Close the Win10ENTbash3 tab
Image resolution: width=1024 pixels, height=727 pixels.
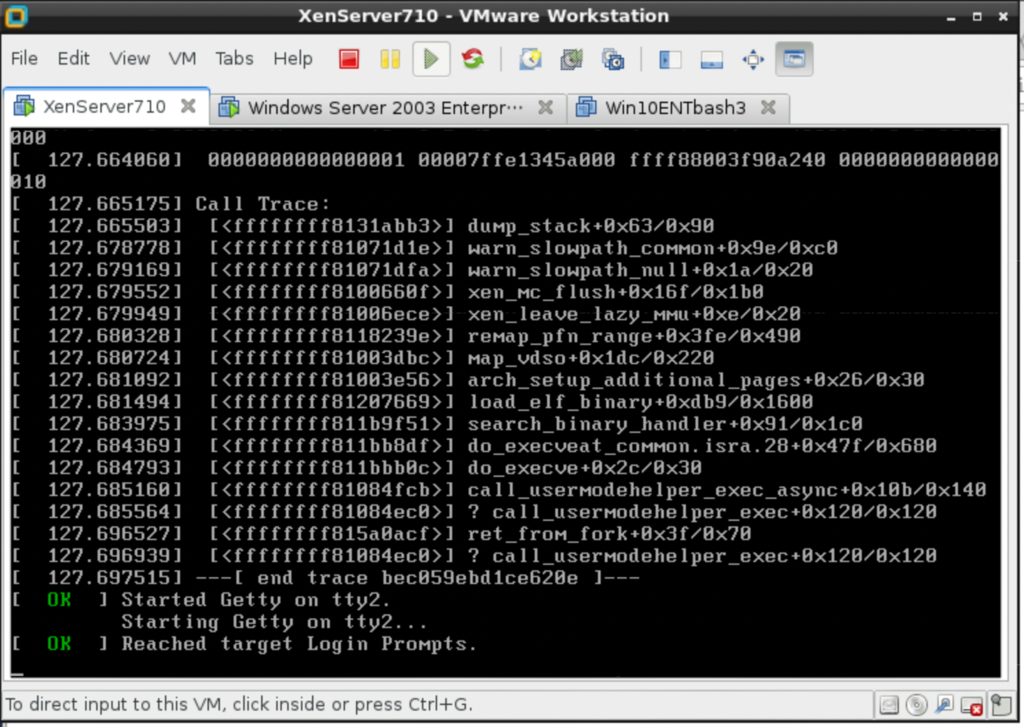[769, 107]
